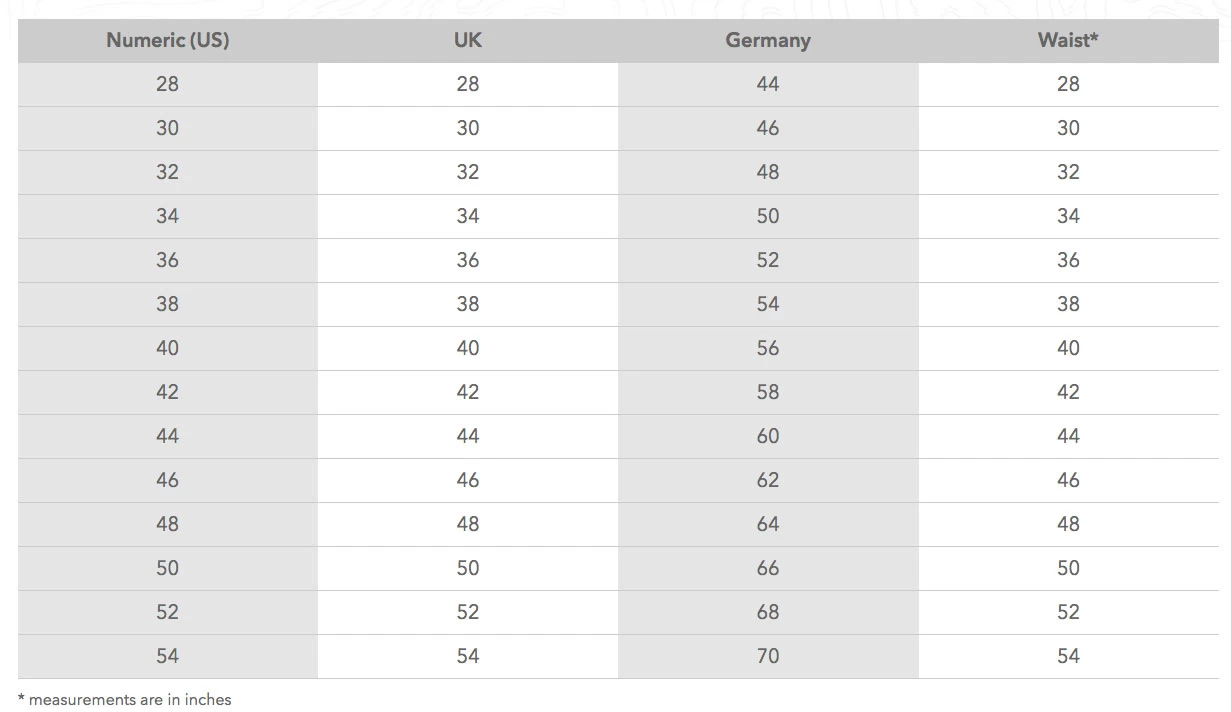Select US size 48 cell

[167, 524]
